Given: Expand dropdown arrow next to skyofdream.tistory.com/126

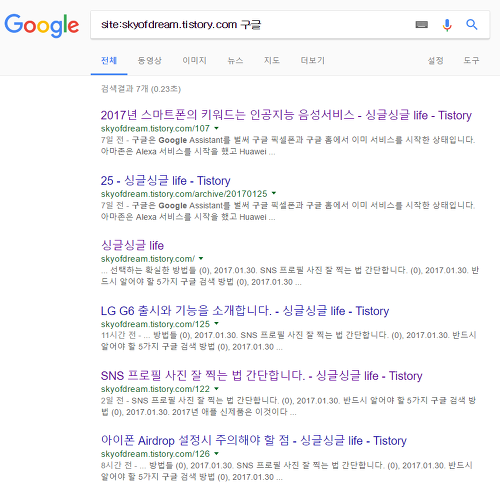Looking at the screenshot, I should point(217,453).
